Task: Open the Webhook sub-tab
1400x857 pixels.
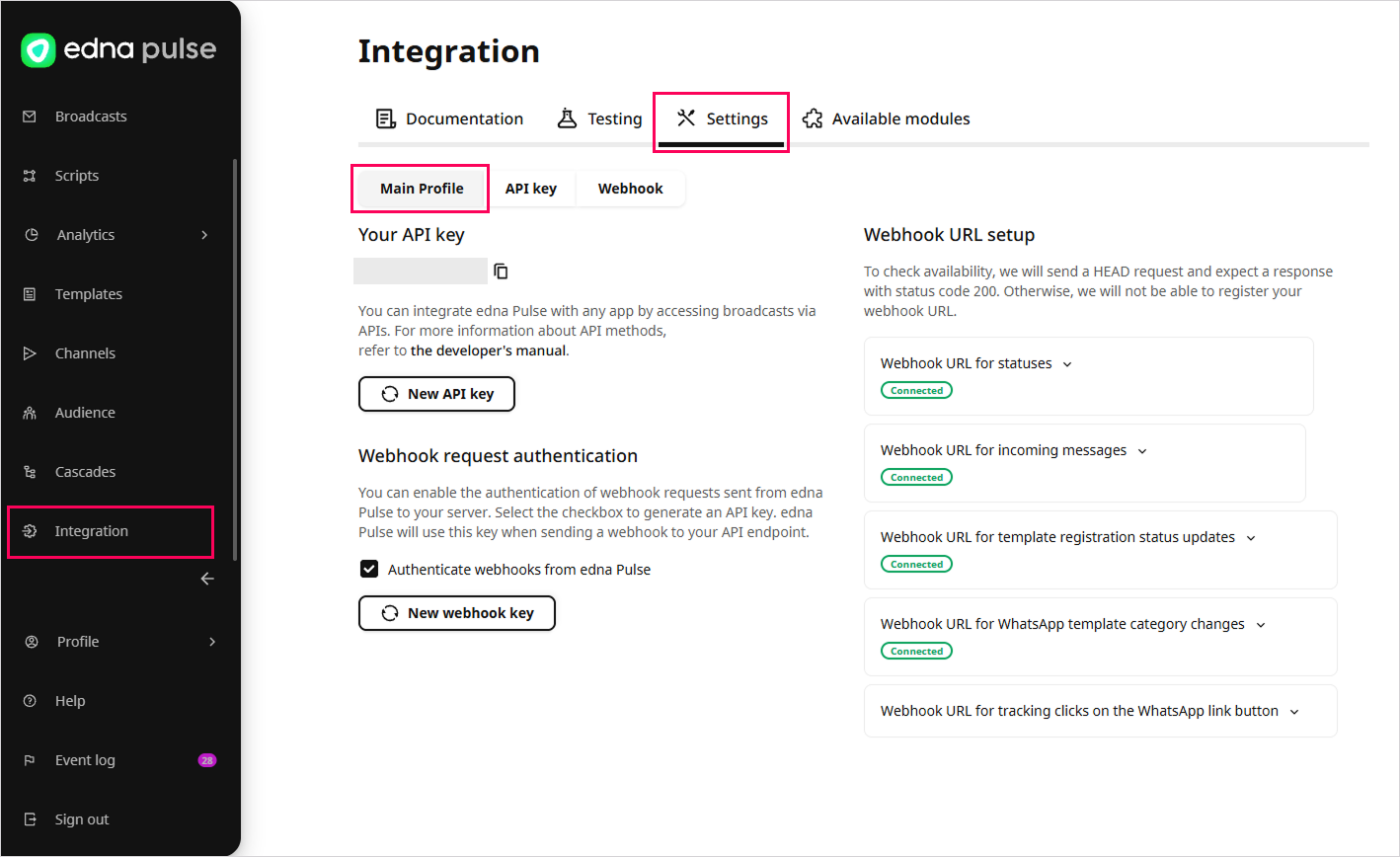Action: tap(631, 189)
